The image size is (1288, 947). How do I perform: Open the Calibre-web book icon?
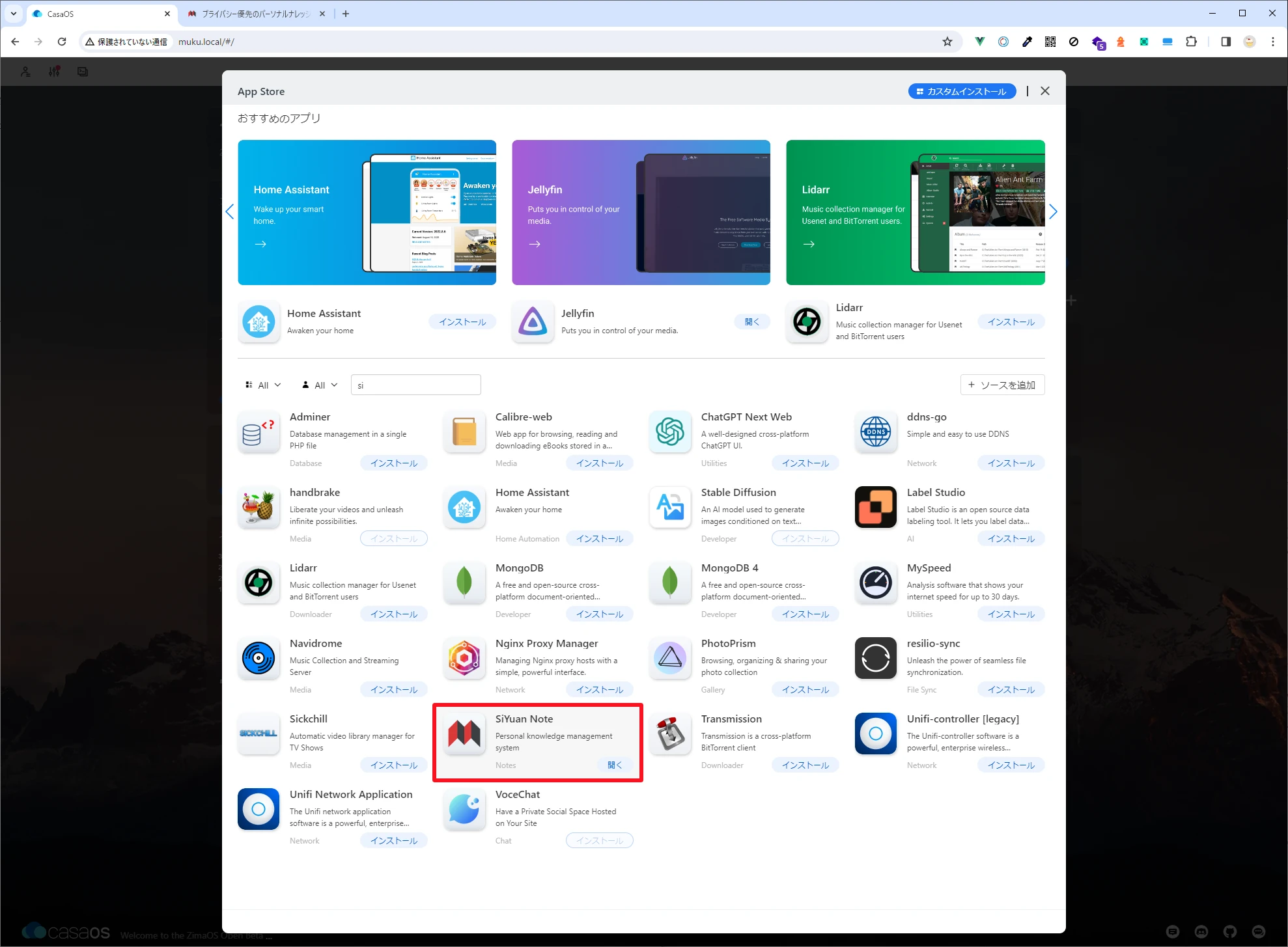[x=464, y=432]
